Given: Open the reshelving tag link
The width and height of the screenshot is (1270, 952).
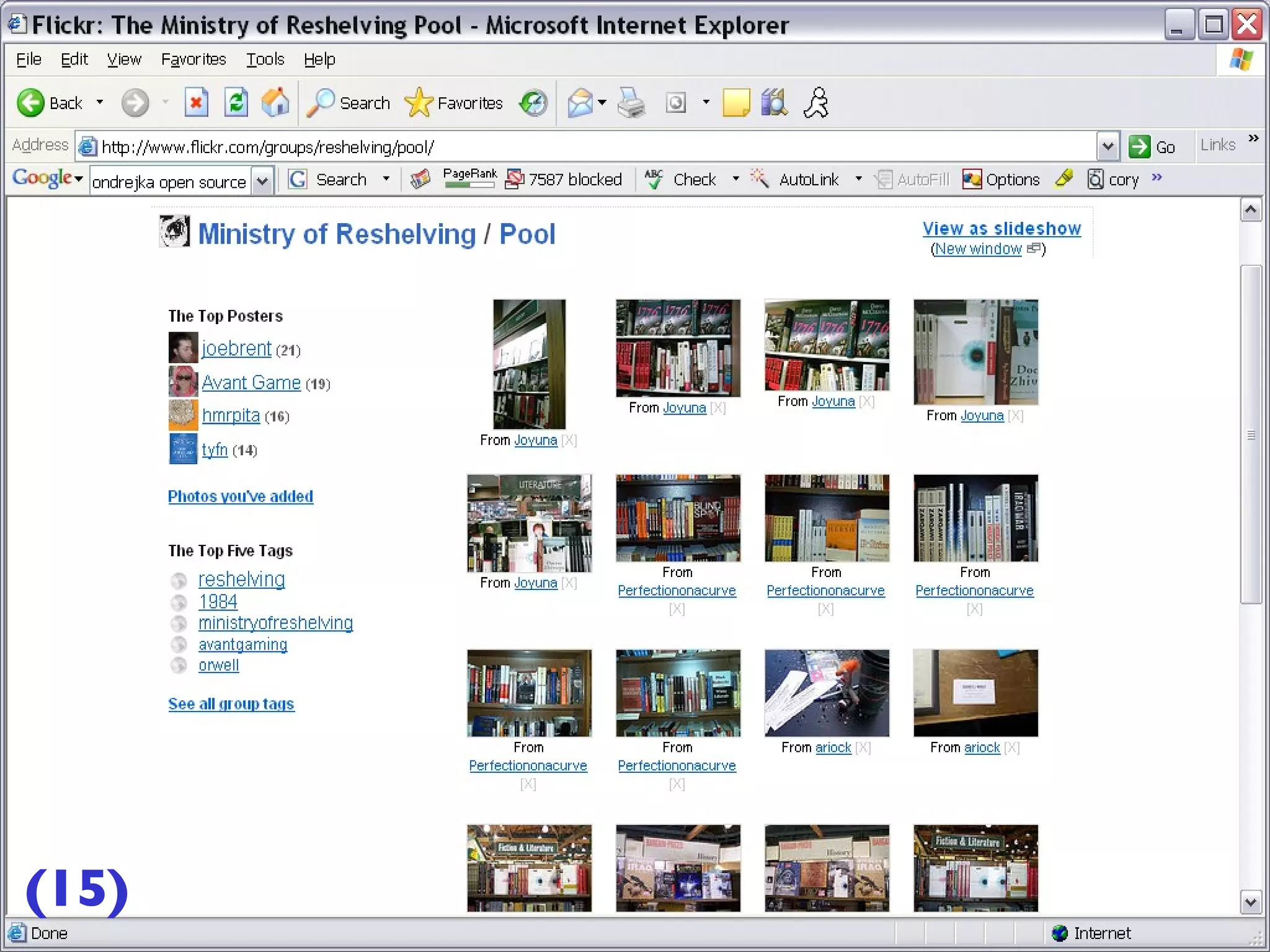Looking at the screenshot, I should pos(241,579).
